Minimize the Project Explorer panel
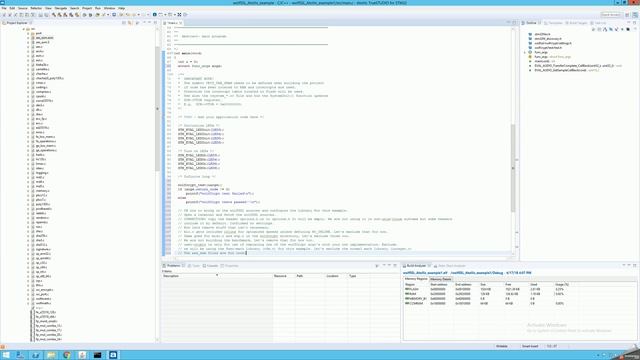Image resolution: width=640 pixels, height=360 pixels. point(149,23)
